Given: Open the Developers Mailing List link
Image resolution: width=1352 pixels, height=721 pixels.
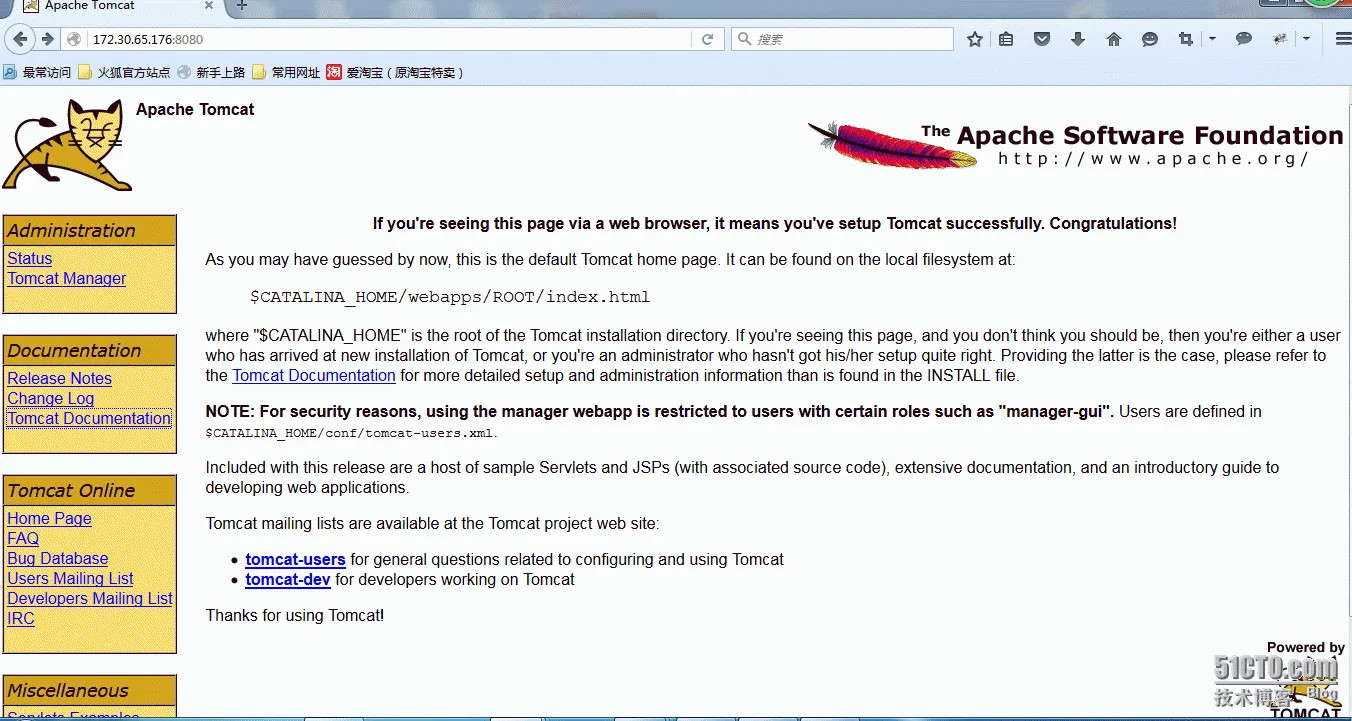Looking at the screenshot, I should pos(90,598).
